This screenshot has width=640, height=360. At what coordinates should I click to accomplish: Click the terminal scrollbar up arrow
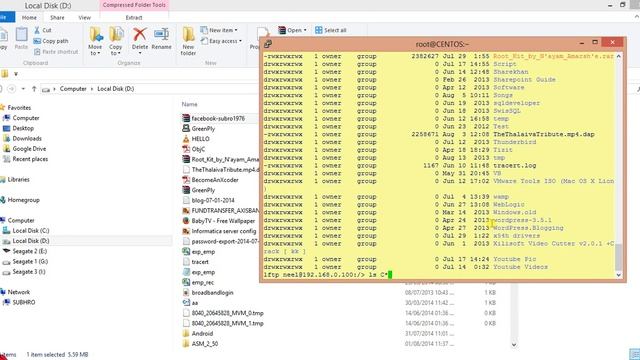coord(619,56)
